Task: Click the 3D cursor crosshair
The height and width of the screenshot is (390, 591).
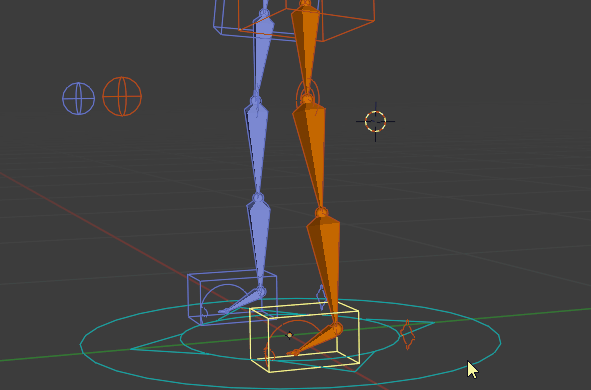Action: [x=375, y=121]
